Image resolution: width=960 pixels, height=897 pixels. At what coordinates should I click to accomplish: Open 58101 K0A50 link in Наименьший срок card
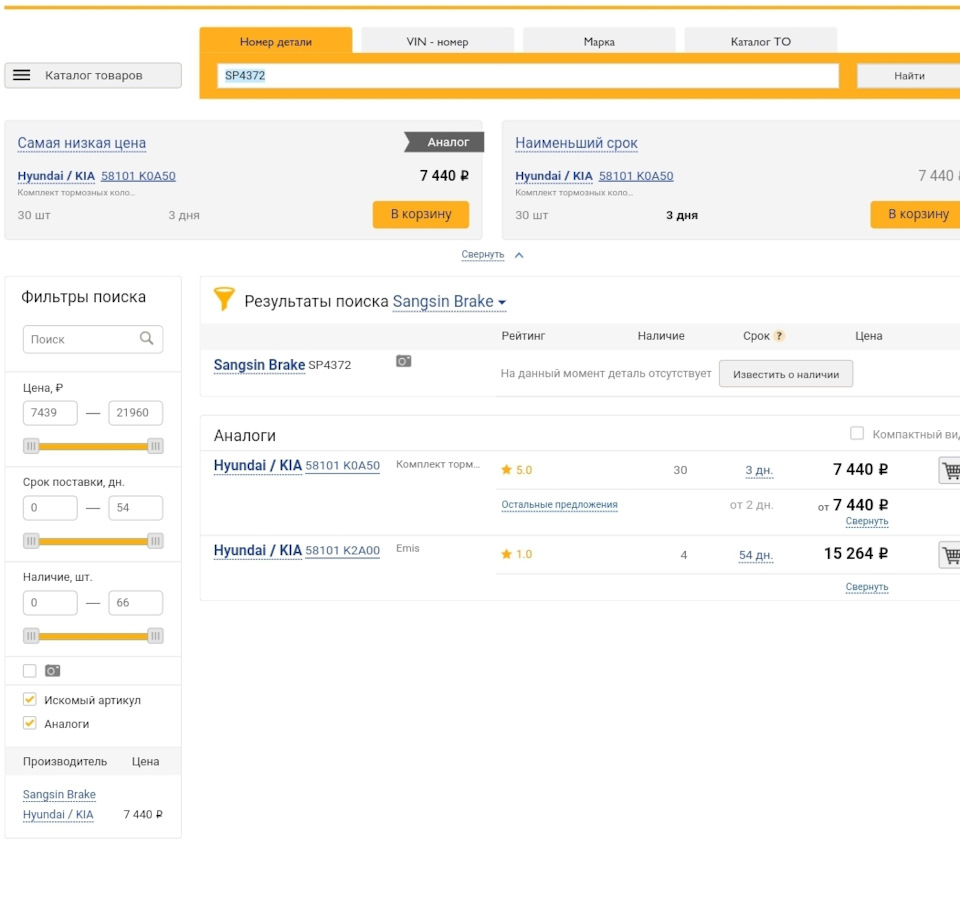click(x=636, y=176)
